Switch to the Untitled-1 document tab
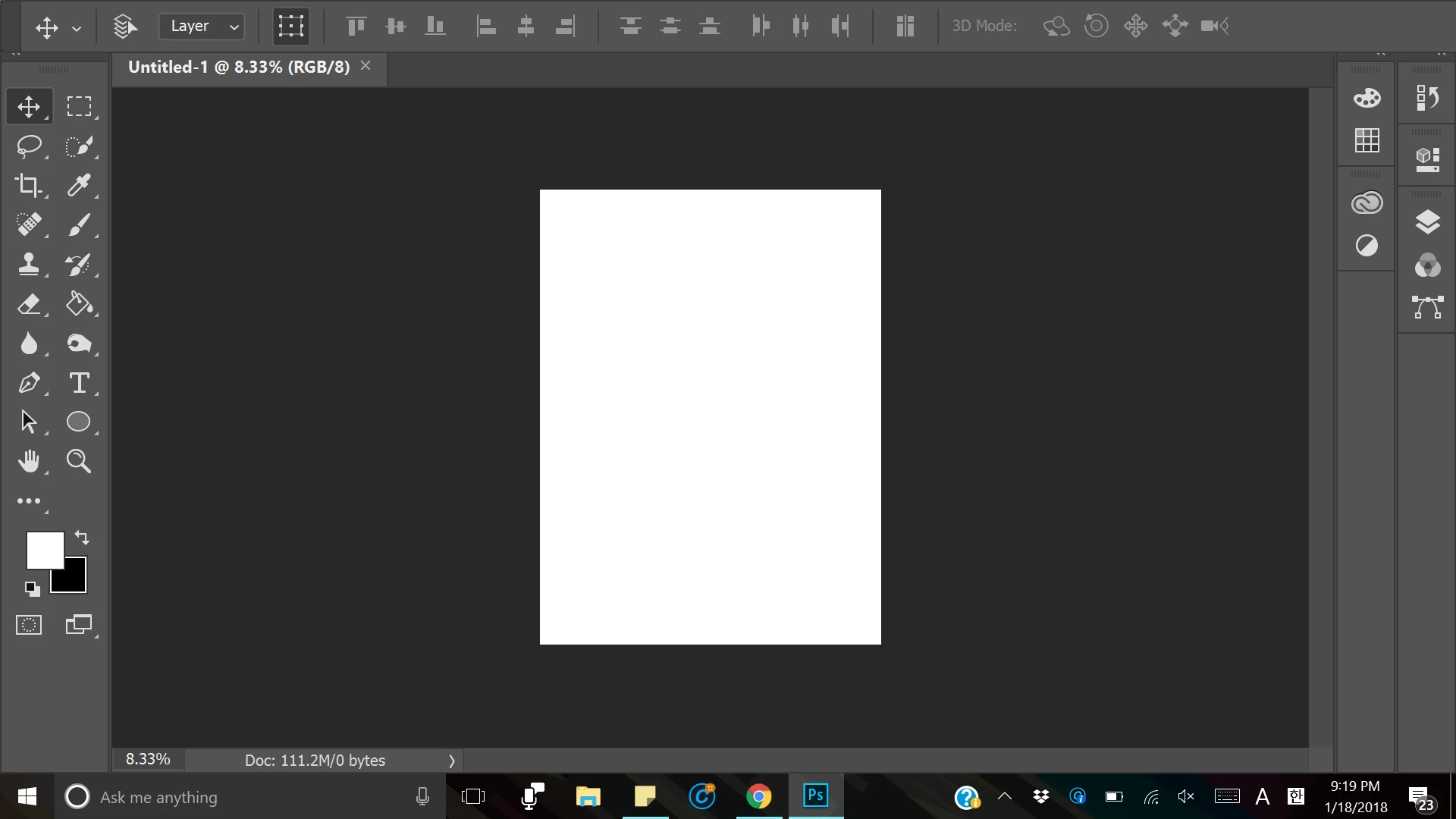1456x819 pixels. tap(239, 67)
